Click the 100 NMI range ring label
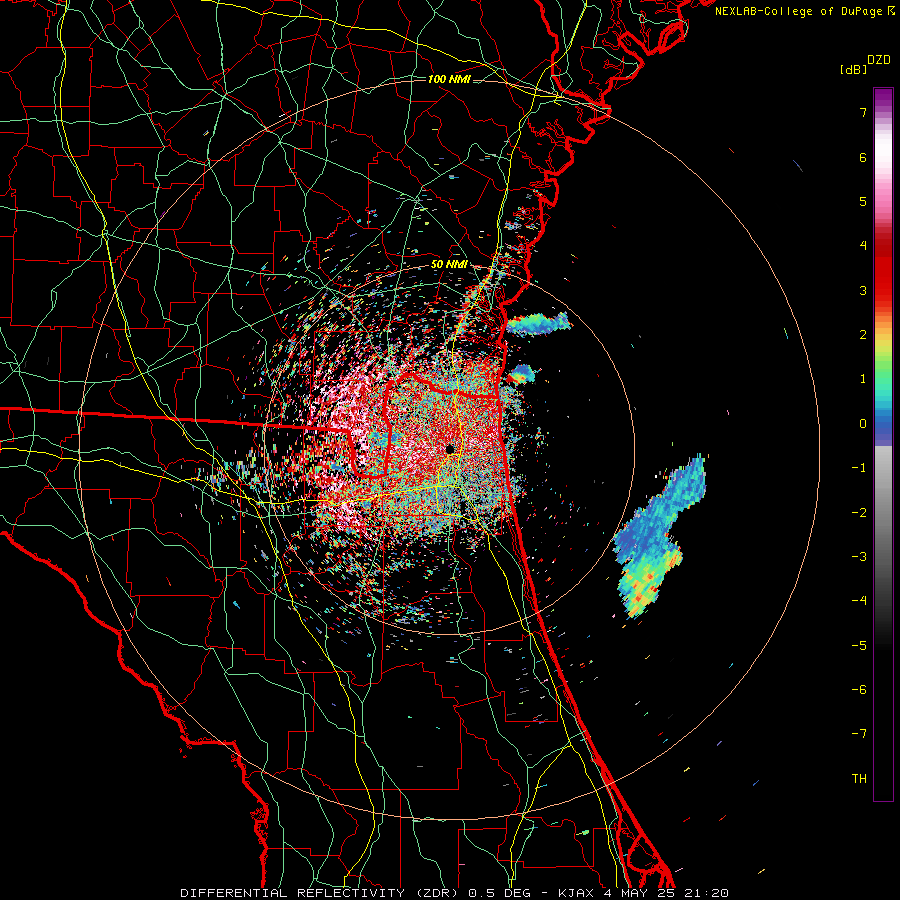900x900 pixels. [x=449, y=79]
